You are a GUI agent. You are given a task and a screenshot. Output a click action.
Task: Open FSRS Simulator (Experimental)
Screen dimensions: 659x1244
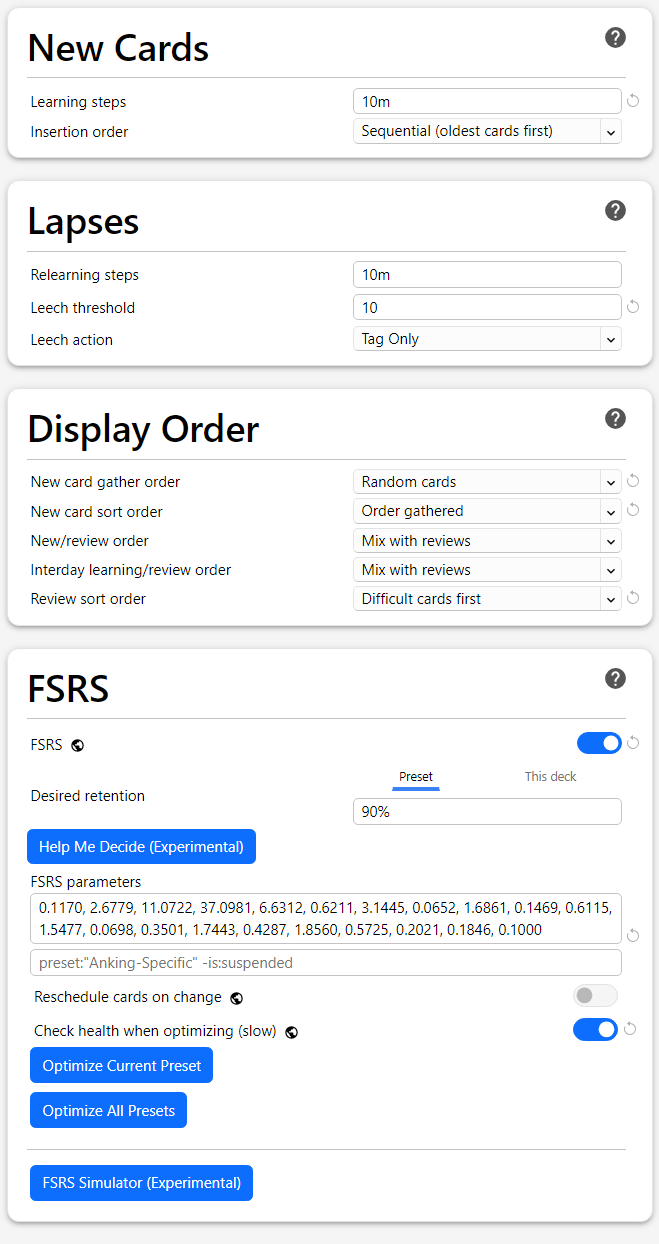(141, 1183)
